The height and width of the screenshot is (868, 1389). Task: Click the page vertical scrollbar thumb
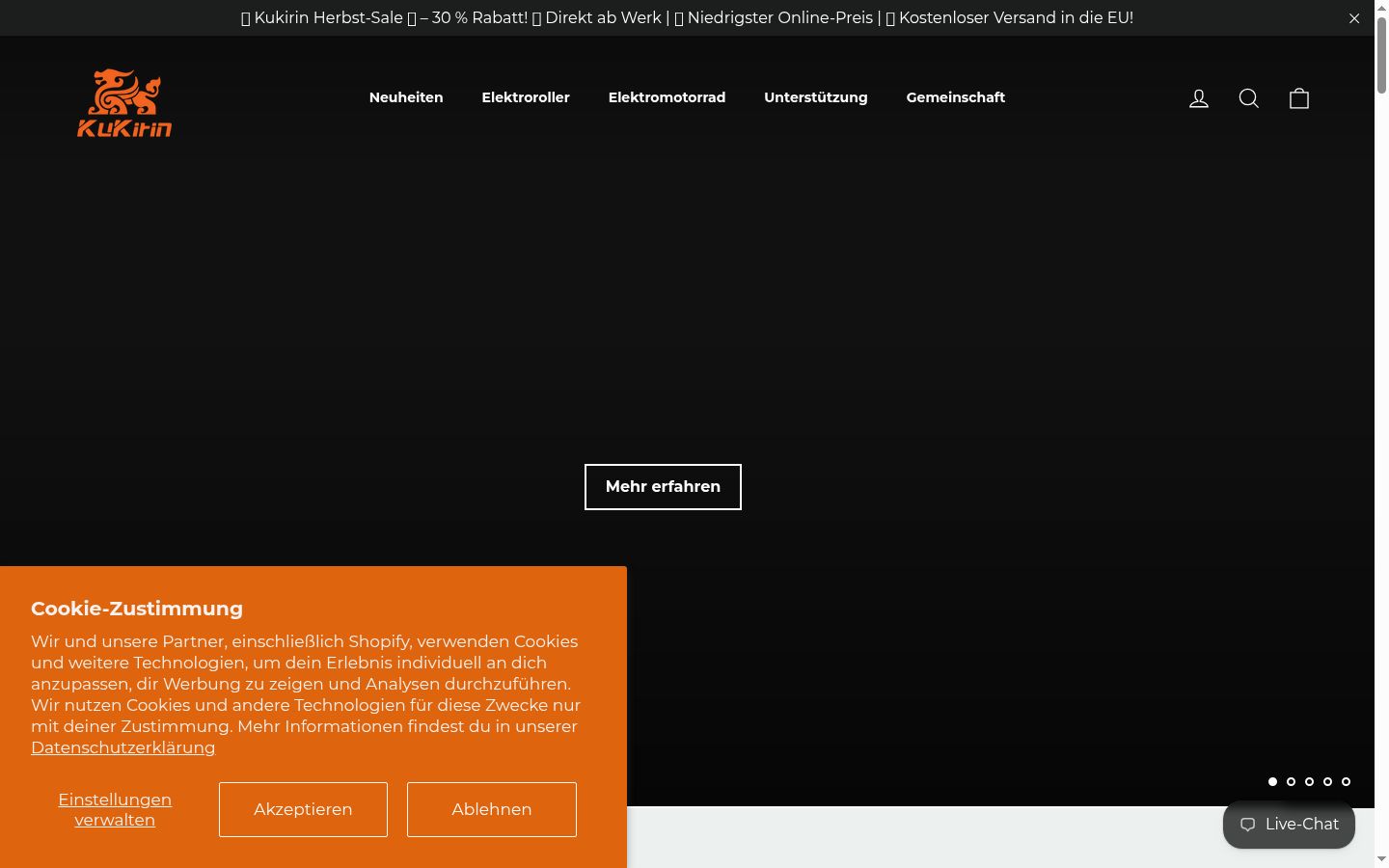tap(1381, 55)
